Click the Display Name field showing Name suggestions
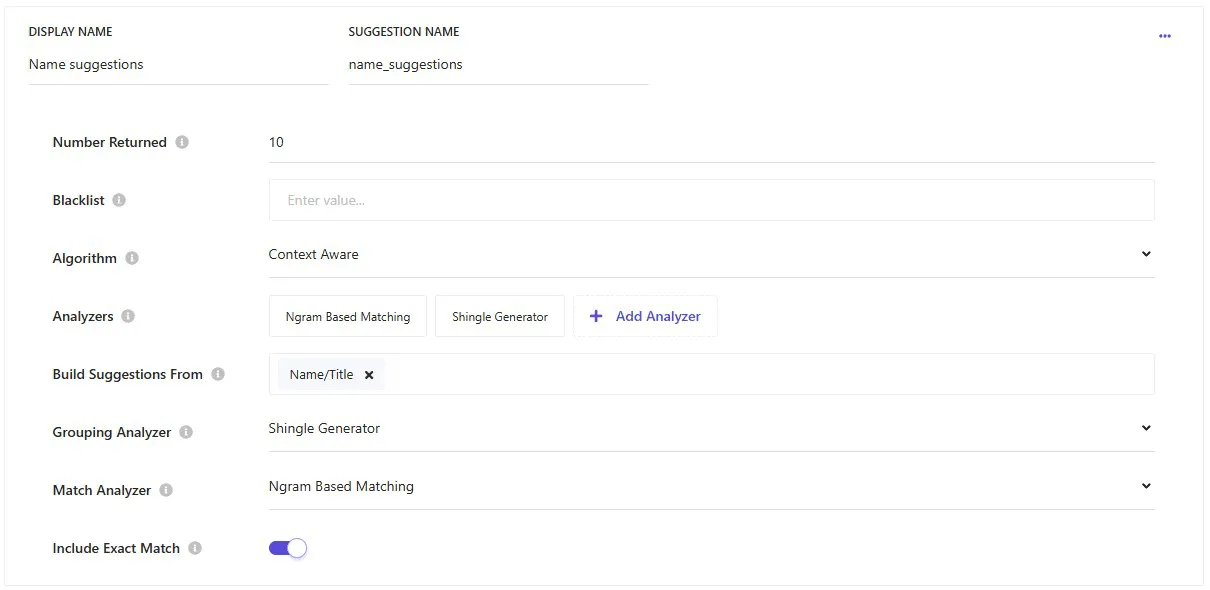Viewport: 1210px width, 590px height. (x=178, y=64)
